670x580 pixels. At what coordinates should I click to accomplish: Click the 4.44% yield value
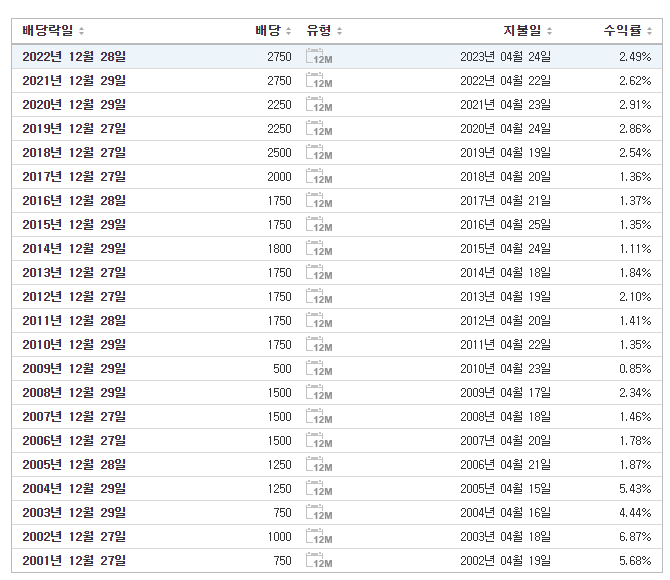635,512
